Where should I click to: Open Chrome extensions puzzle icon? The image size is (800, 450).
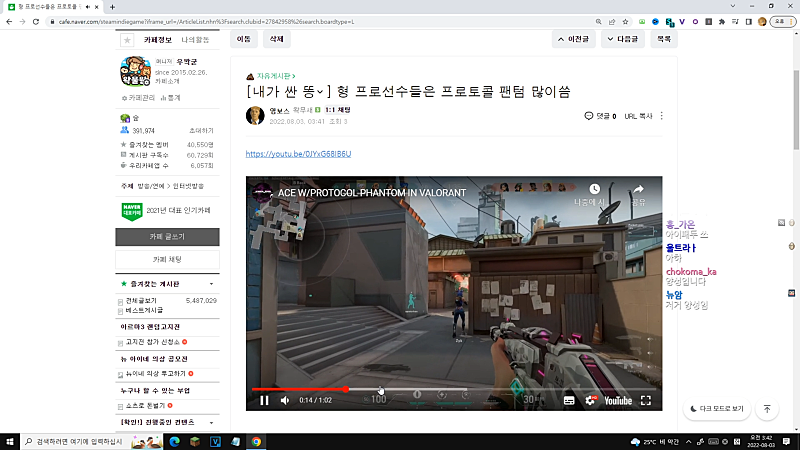(x=721, y=21)
